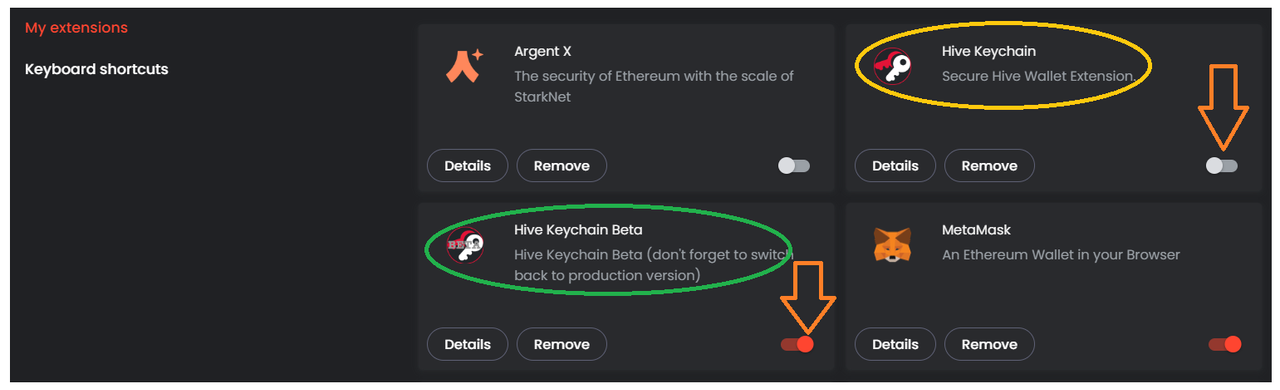The width and height of the screenshot is (1280, 390).
Task: Open Details for Argent X
Action: pos(467,166)
